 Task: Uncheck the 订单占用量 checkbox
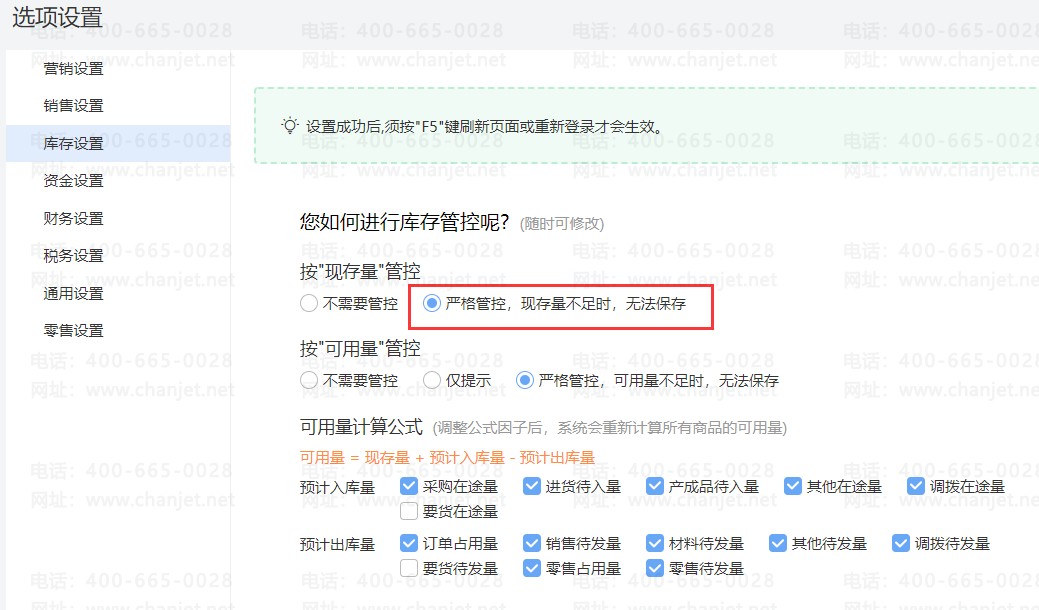click(409, 543)
